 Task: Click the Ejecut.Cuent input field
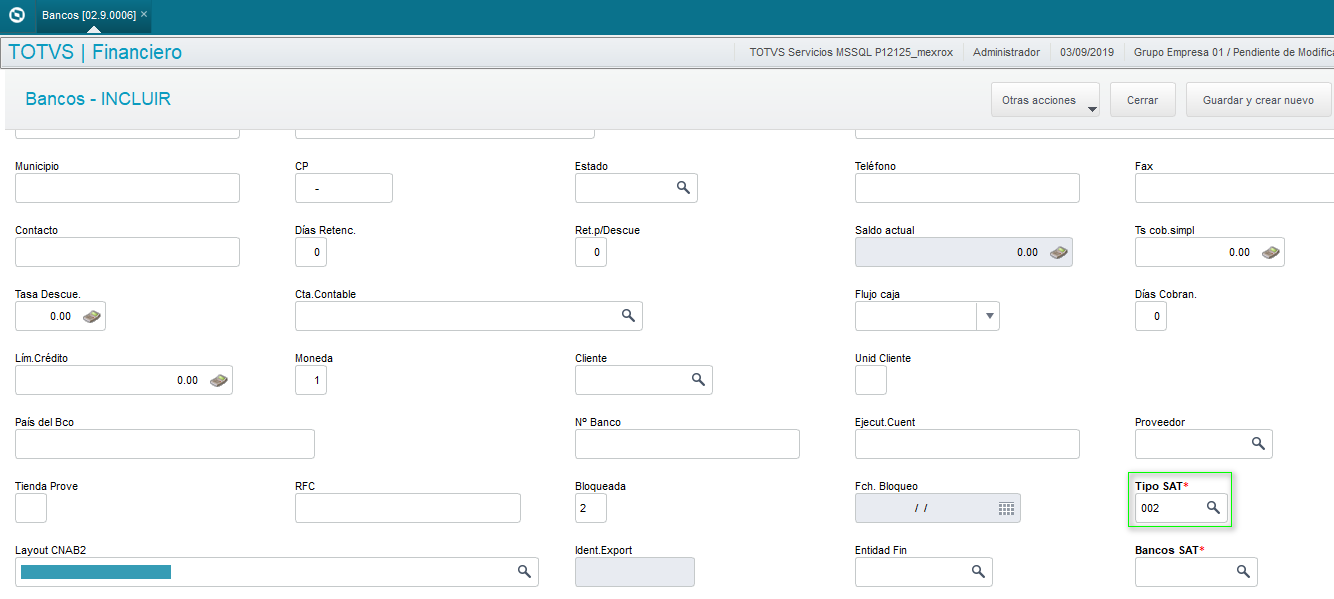tap(967, 444)
